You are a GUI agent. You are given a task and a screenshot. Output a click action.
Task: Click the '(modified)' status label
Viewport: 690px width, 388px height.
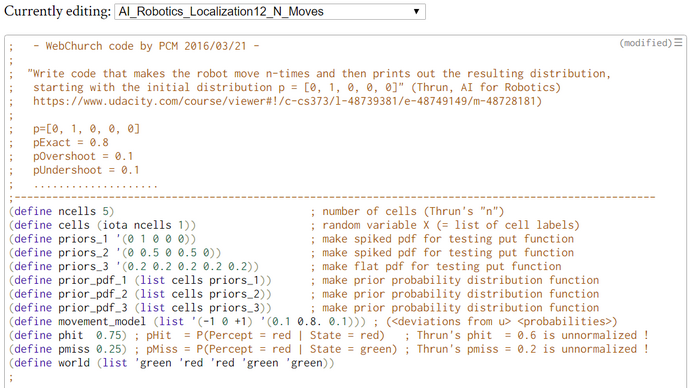pyautogui.click(x=646, y=43)
